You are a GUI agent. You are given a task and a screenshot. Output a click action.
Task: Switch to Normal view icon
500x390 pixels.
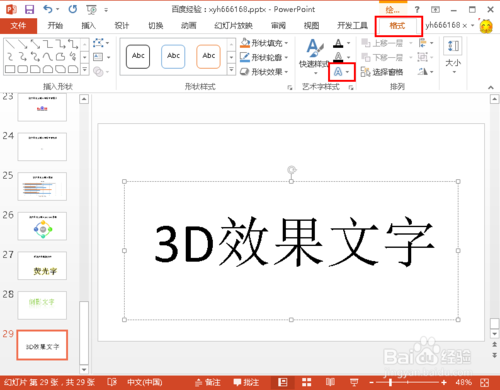[283, 382]
